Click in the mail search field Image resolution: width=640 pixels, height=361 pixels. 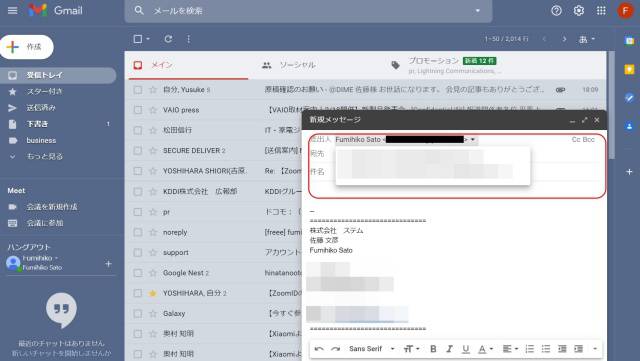click(x=308, y=11)
